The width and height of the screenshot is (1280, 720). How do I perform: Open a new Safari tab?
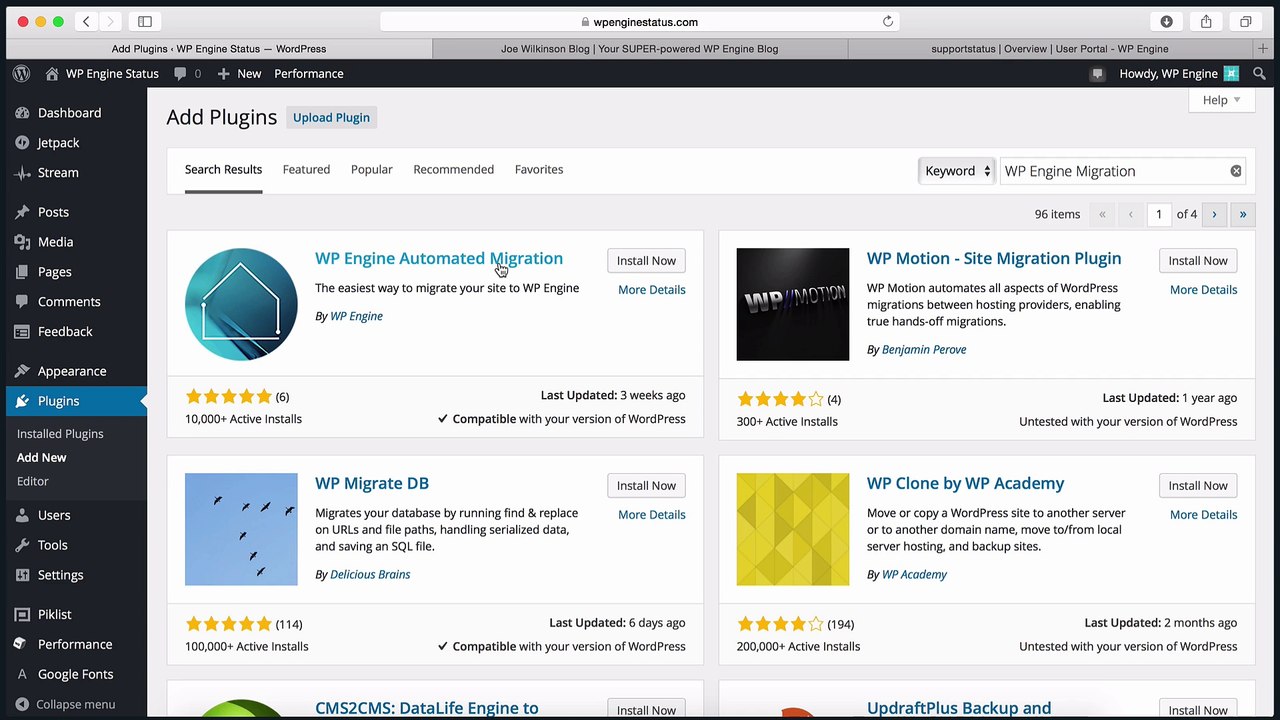(x=1264, y=48)
